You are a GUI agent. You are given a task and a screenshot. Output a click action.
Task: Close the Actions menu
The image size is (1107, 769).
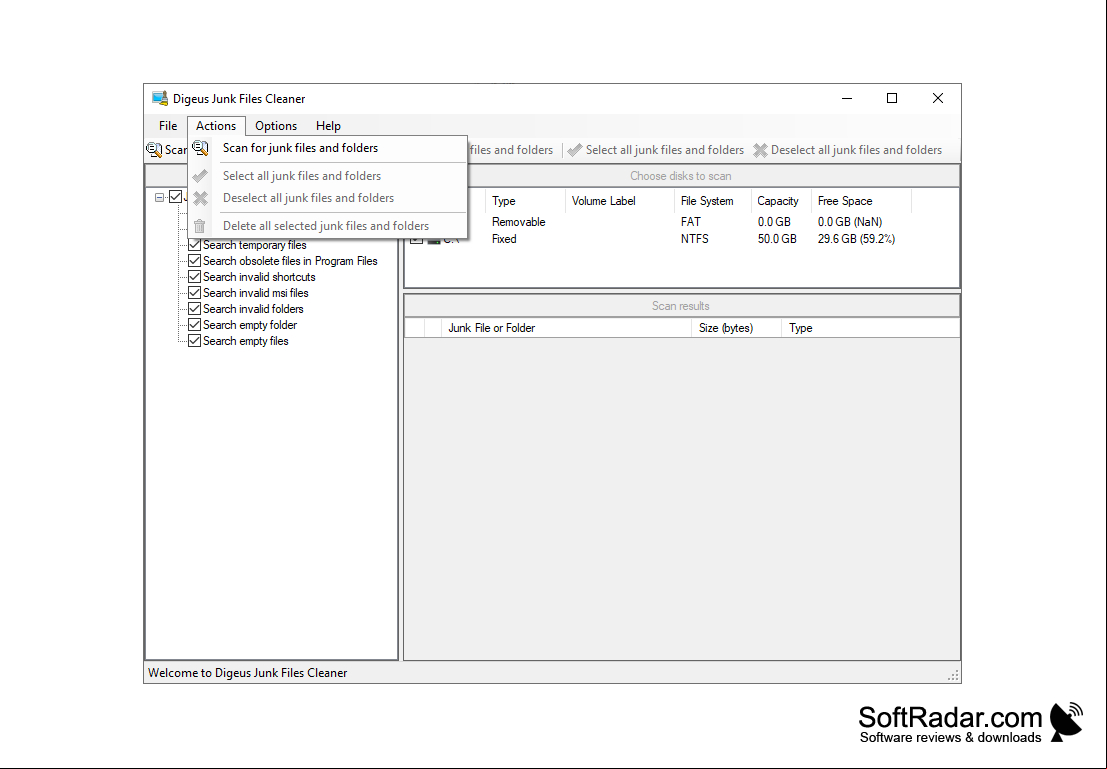coord(216,126)
